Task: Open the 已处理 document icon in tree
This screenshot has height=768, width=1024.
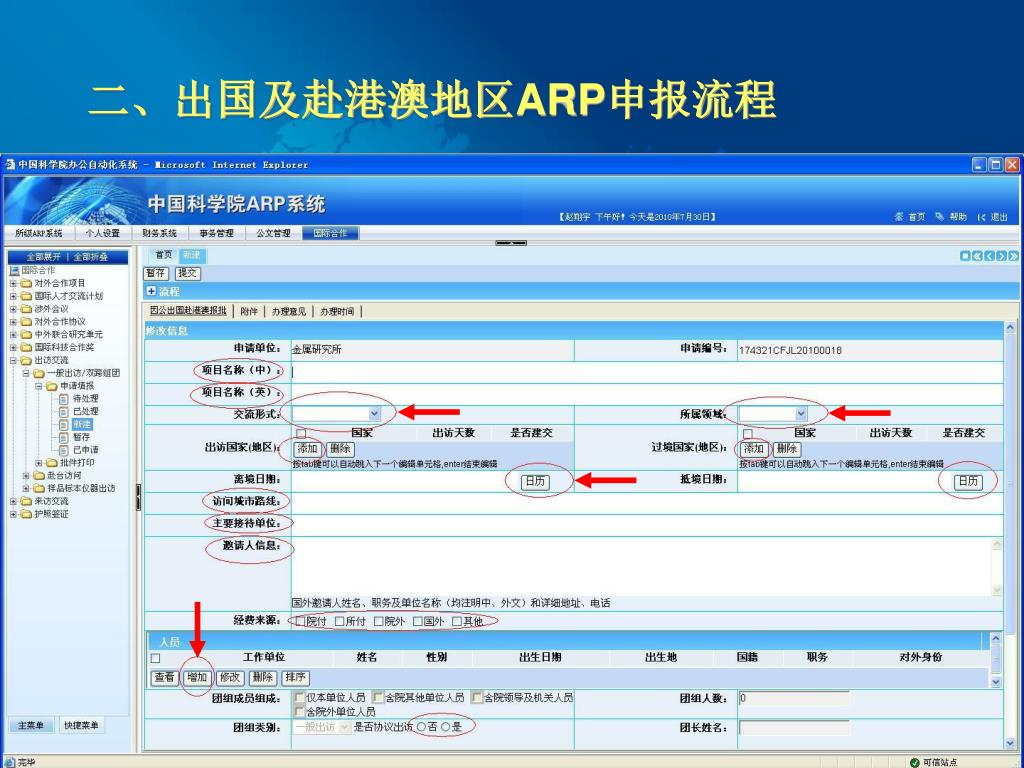Action: [x=64, y=411]
